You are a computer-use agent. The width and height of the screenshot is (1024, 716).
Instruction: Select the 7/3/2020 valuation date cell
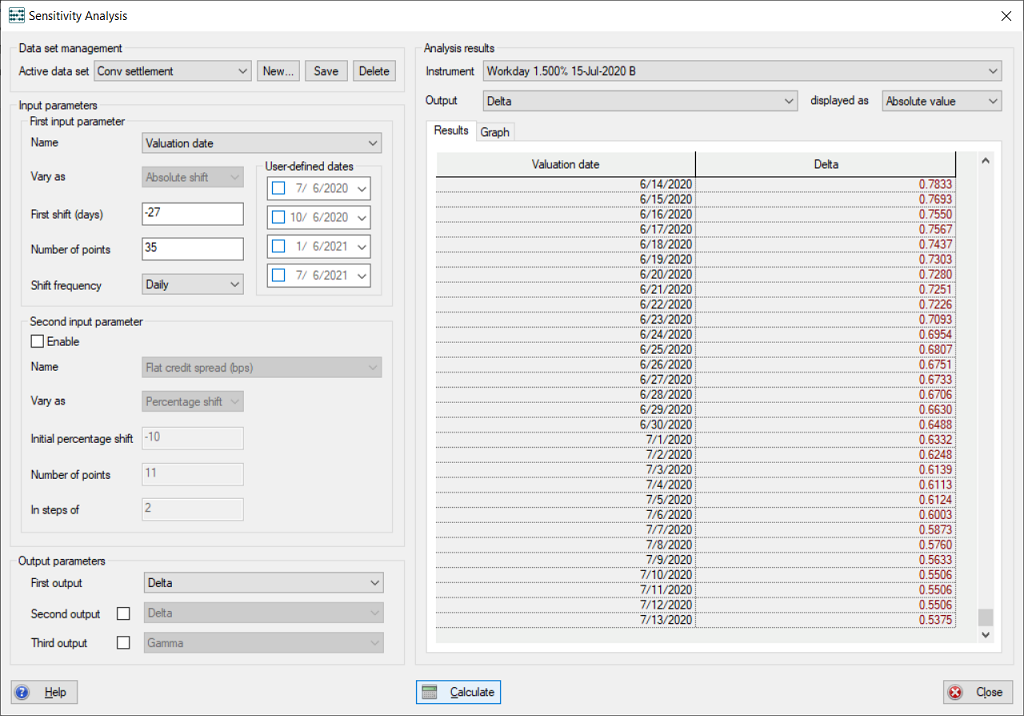(x=566, y=470)
